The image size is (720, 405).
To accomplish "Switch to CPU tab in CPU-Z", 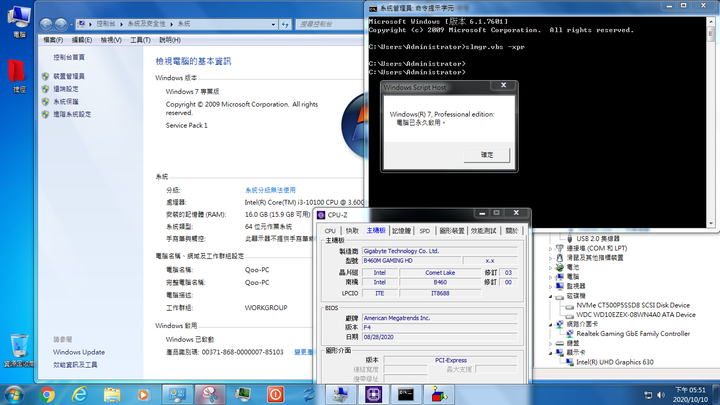I will [x=330, y=231].
